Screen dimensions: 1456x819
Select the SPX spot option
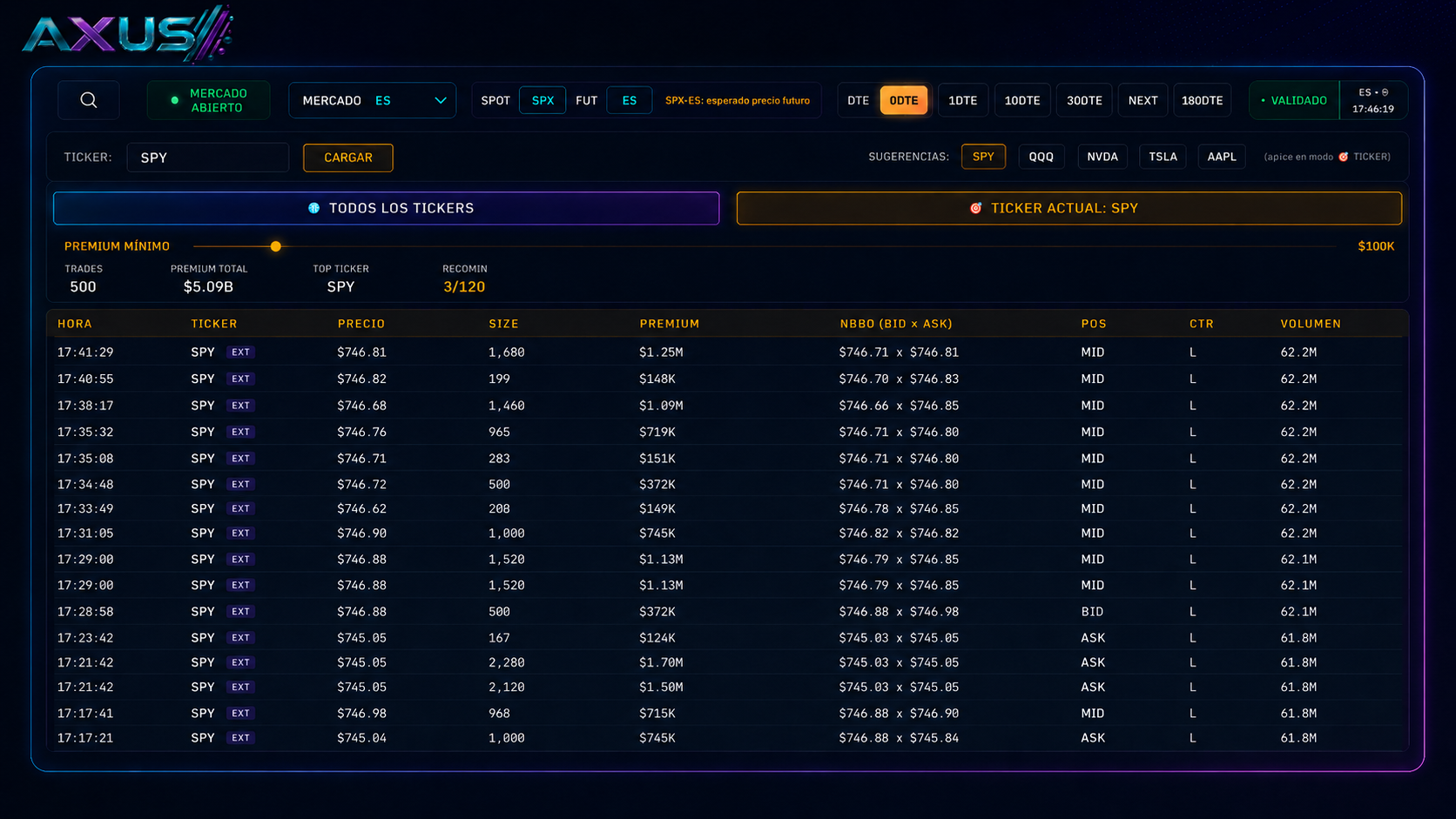[543, 100]
